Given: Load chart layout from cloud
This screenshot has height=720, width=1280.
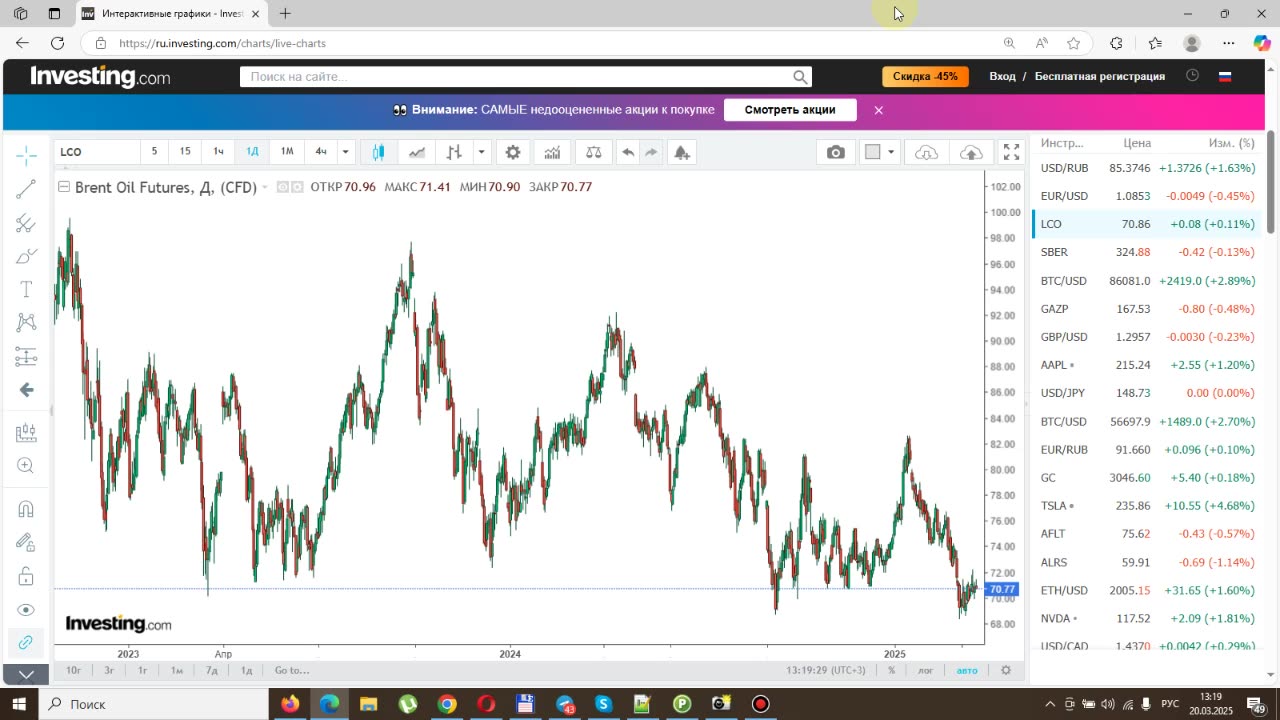Looking at the screenshot, I should pyautogui.click(x=927, y=152).
